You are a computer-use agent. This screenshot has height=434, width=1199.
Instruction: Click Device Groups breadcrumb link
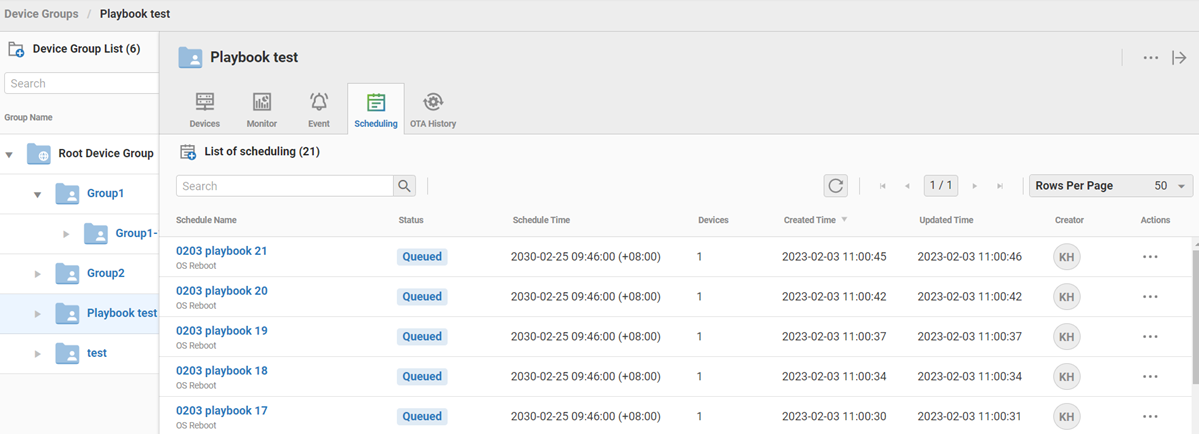42,15
